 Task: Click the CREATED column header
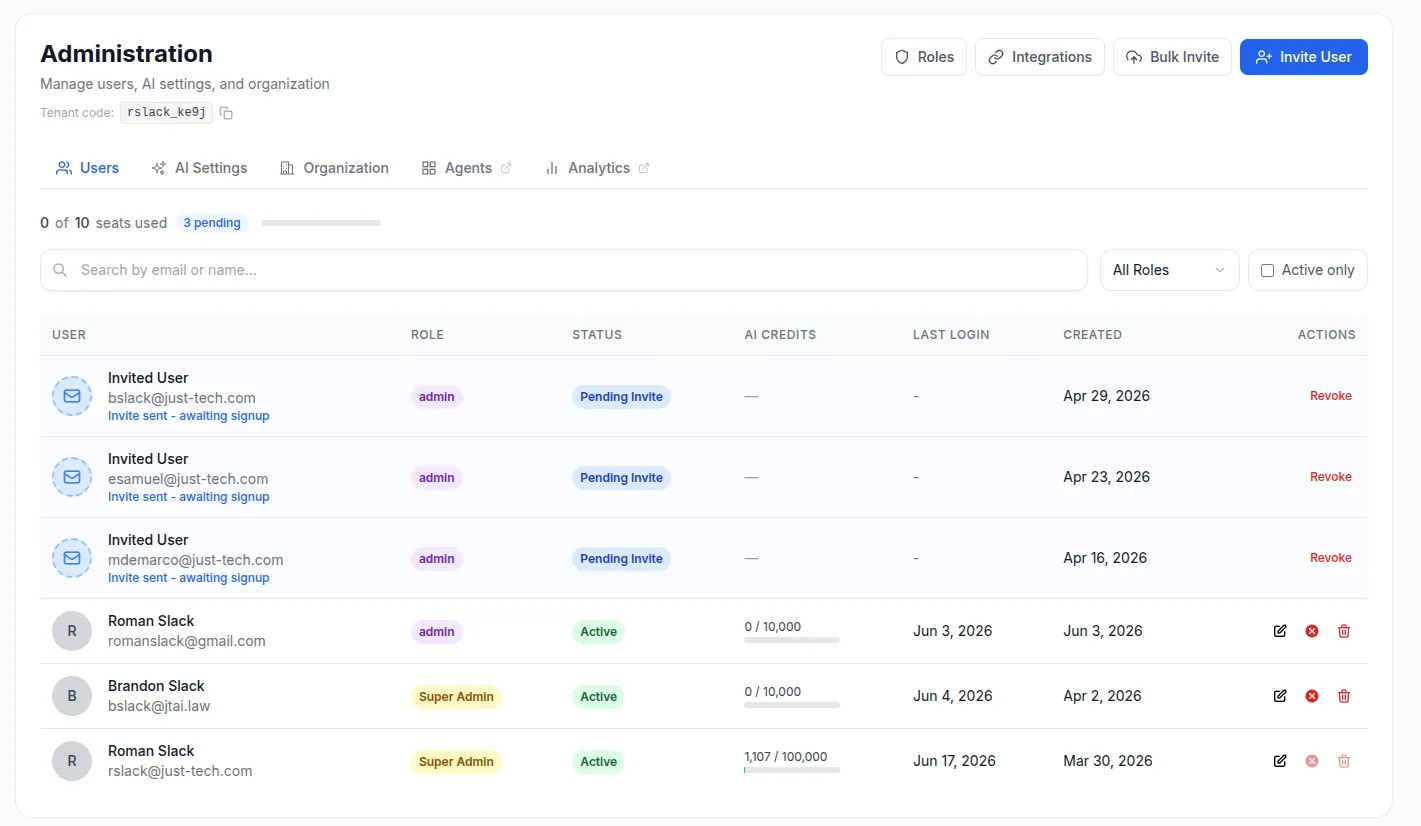pyautogui.click(x=1092, y=335)
